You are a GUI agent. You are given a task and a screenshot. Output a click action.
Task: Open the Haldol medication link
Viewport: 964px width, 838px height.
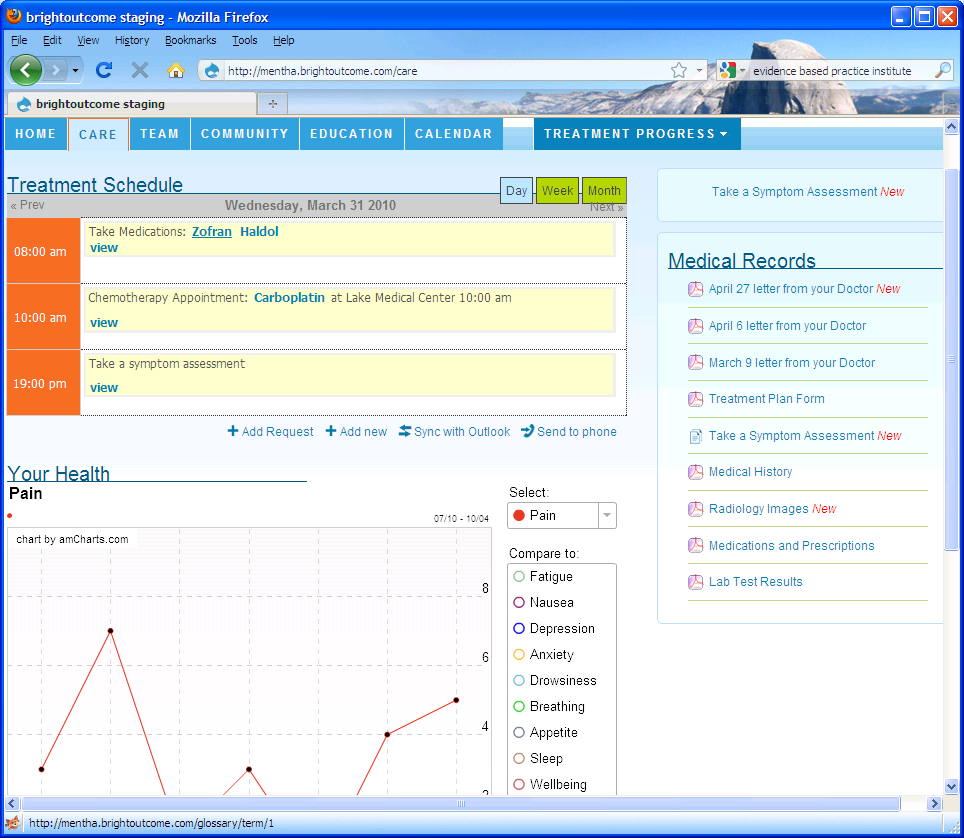coord(259,232)
